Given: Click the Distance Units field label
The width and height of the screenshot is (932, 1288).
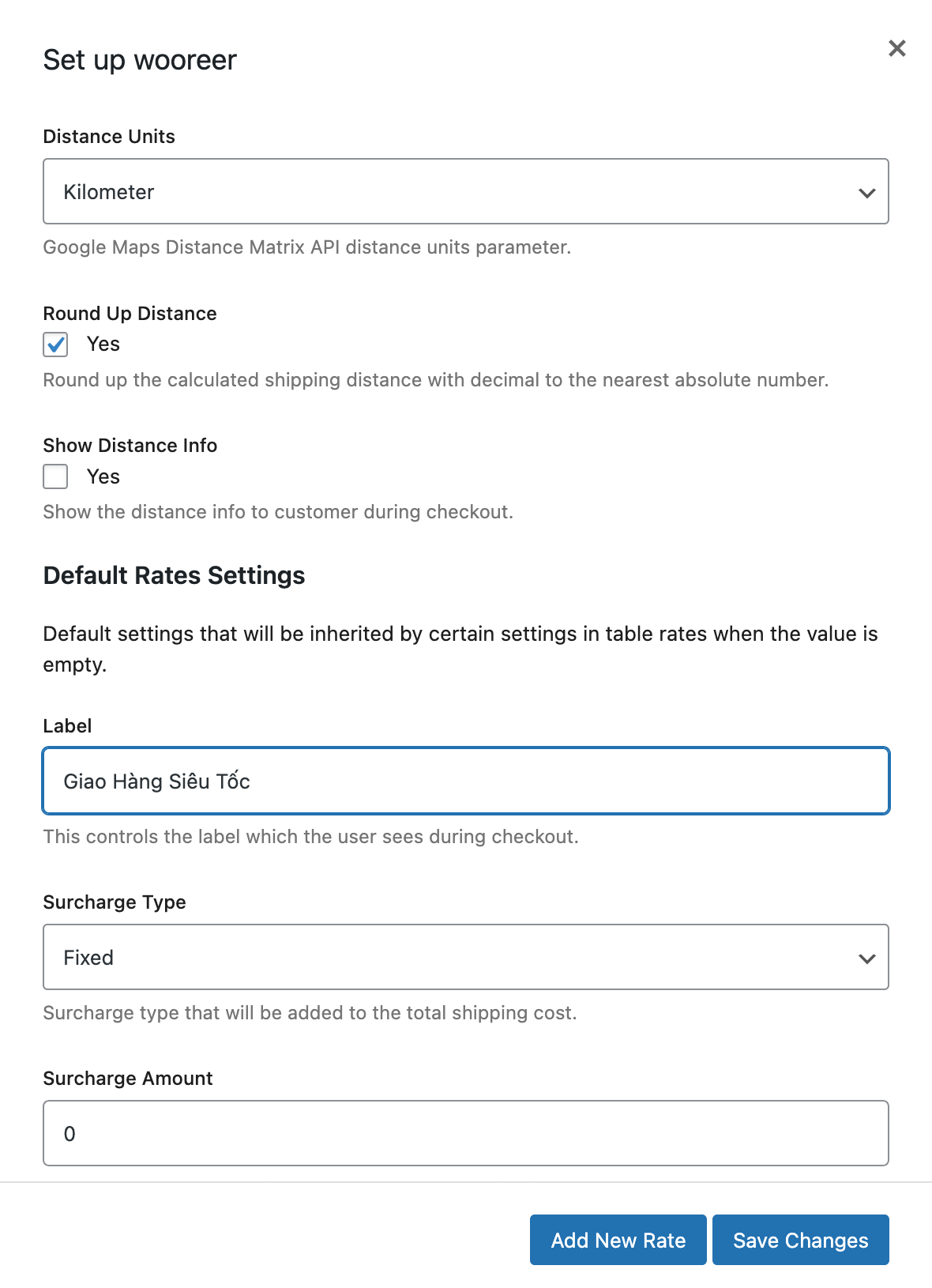Looking at the screenshot, I should [109, 137].
